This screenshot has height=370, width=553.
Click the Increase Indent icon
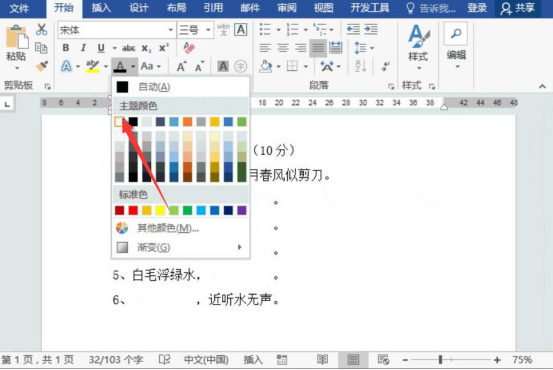click(371, 30)
